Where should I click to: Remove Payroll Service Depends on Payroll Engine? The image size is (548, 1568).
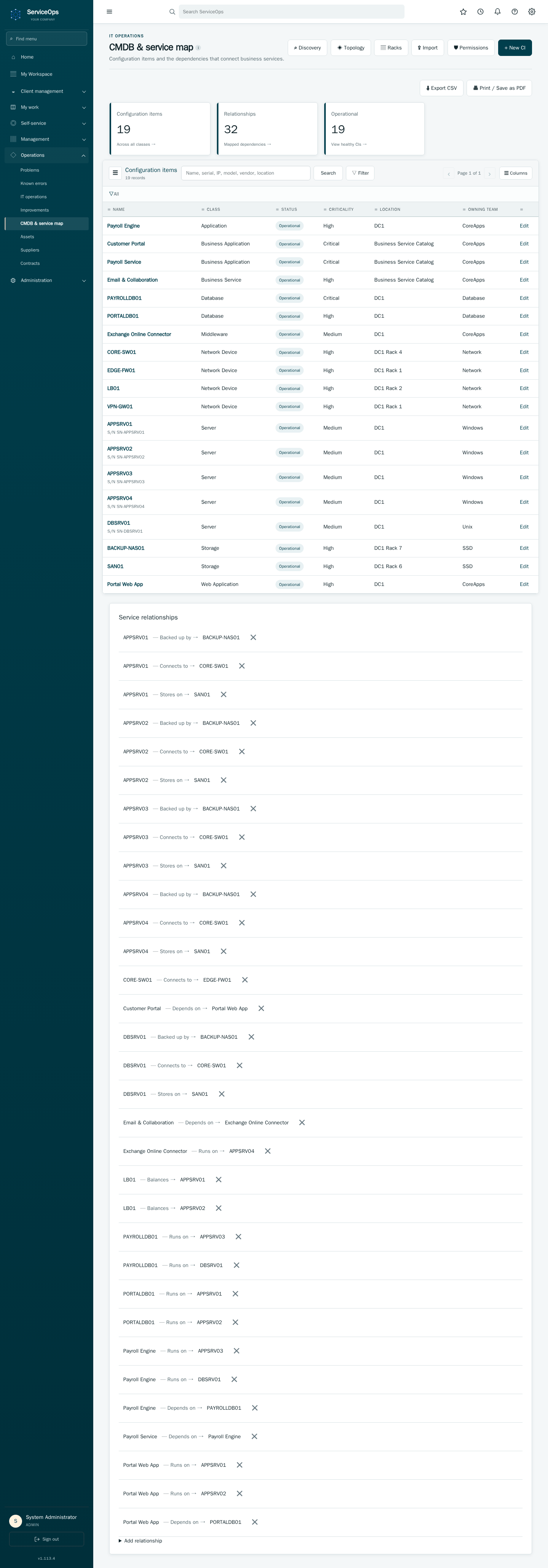point(255,1436)
